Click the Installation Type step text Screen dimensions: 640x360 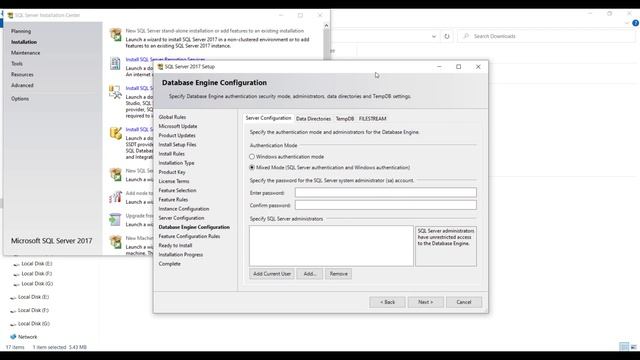(176, 163)
